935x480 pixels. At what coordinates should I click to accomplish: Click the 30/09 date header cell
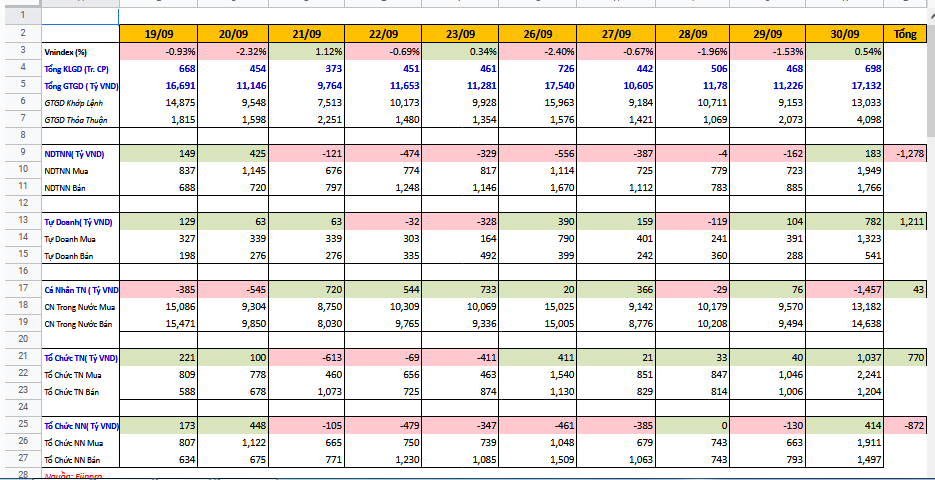click(x=843, y=34)
